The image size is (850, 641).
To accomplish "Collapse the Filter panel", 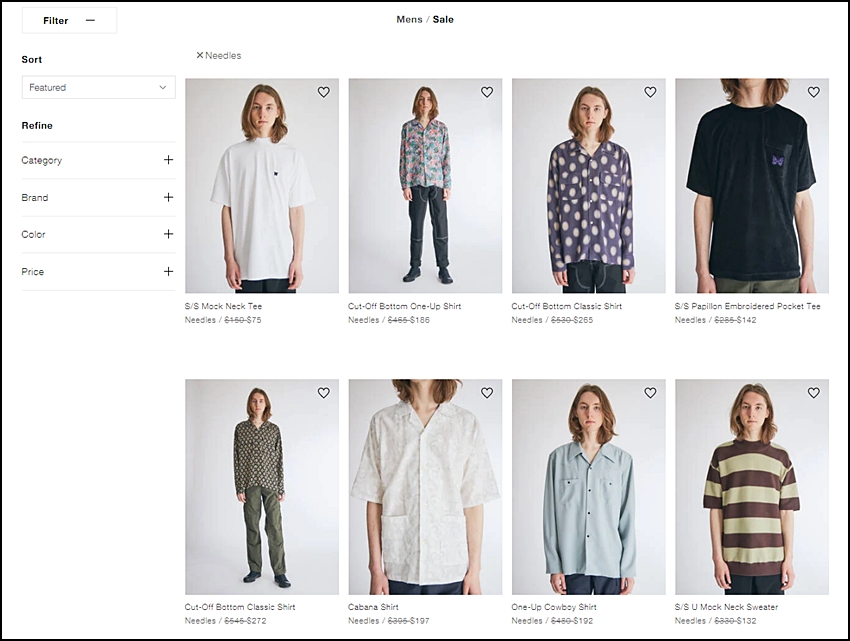I will tap(69, 21).
